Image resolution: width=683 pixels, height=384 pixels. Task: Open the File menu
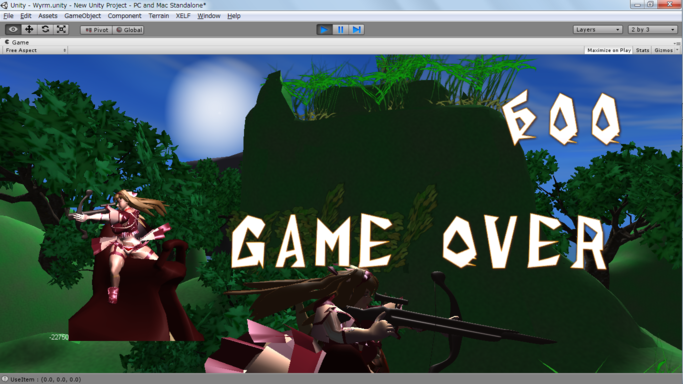click(x=8, y=16)
